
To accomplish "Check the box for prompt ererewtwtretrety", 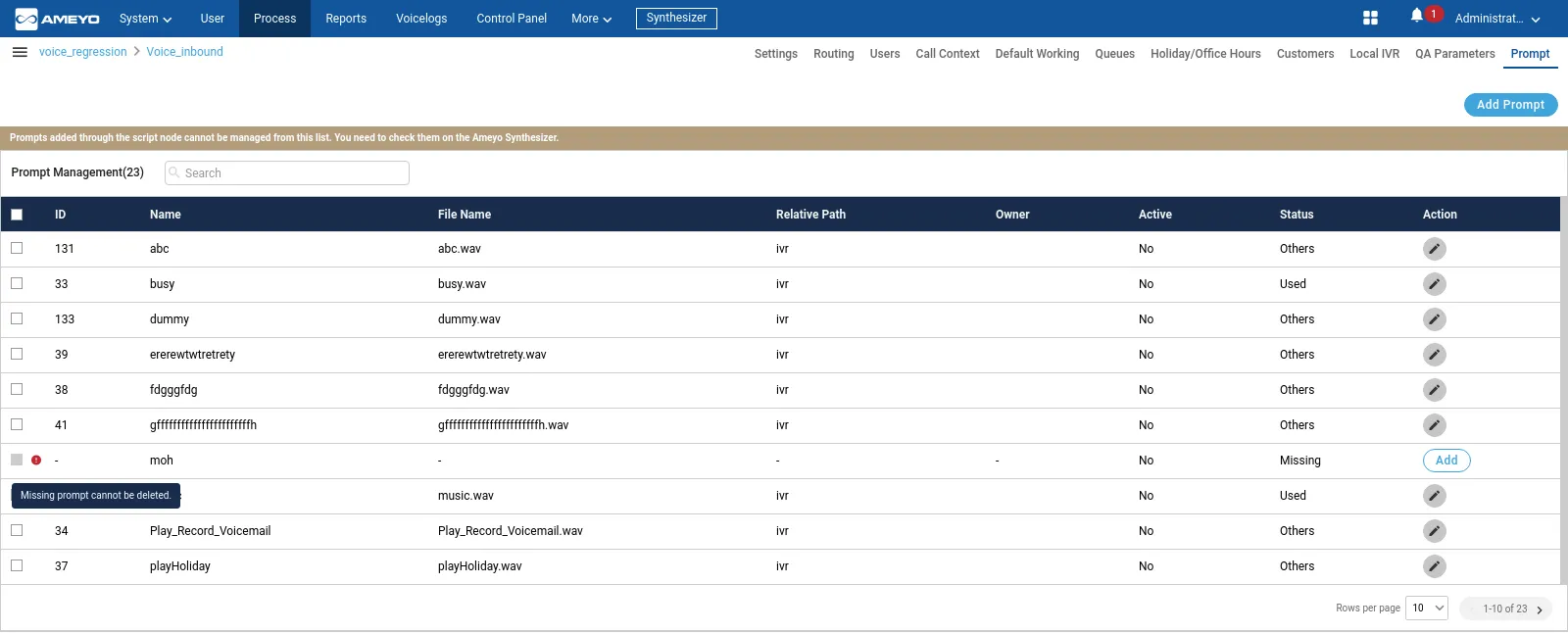I will (x=17, y=354).
